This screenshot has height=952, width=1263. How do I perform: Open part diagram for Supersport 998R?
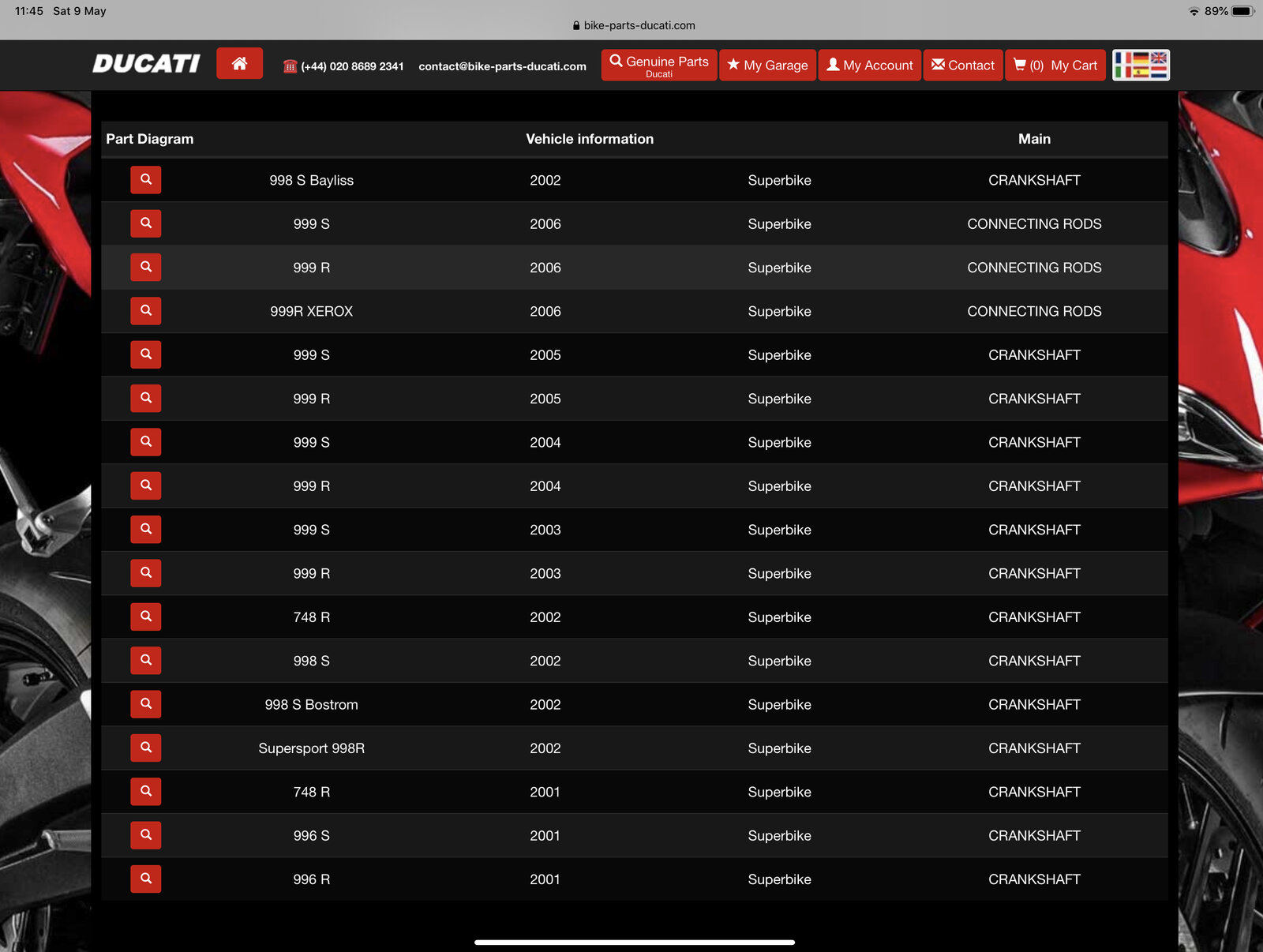point(146,748)
